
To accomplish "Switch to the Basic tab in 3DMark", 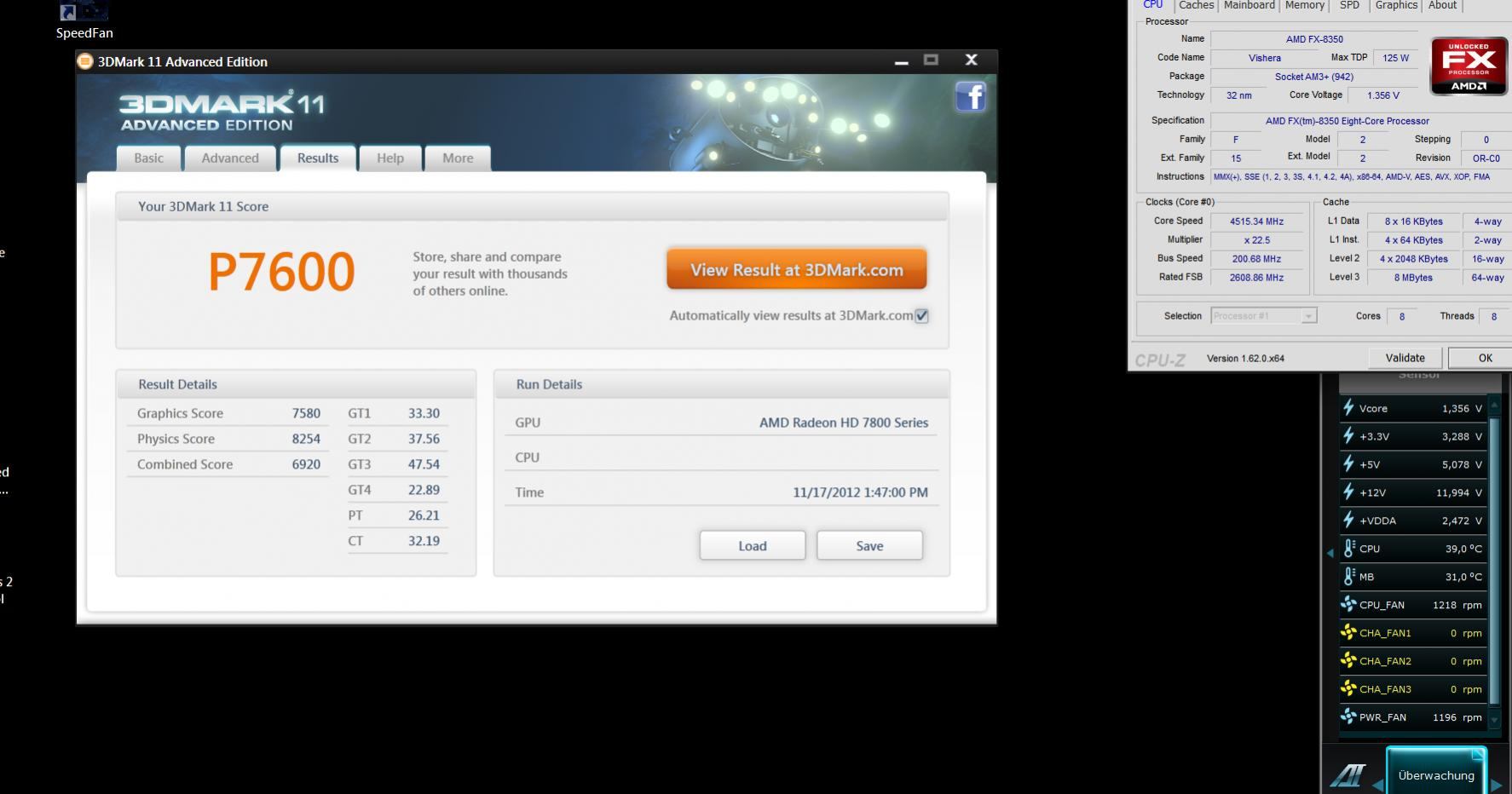I will [148, 158].
